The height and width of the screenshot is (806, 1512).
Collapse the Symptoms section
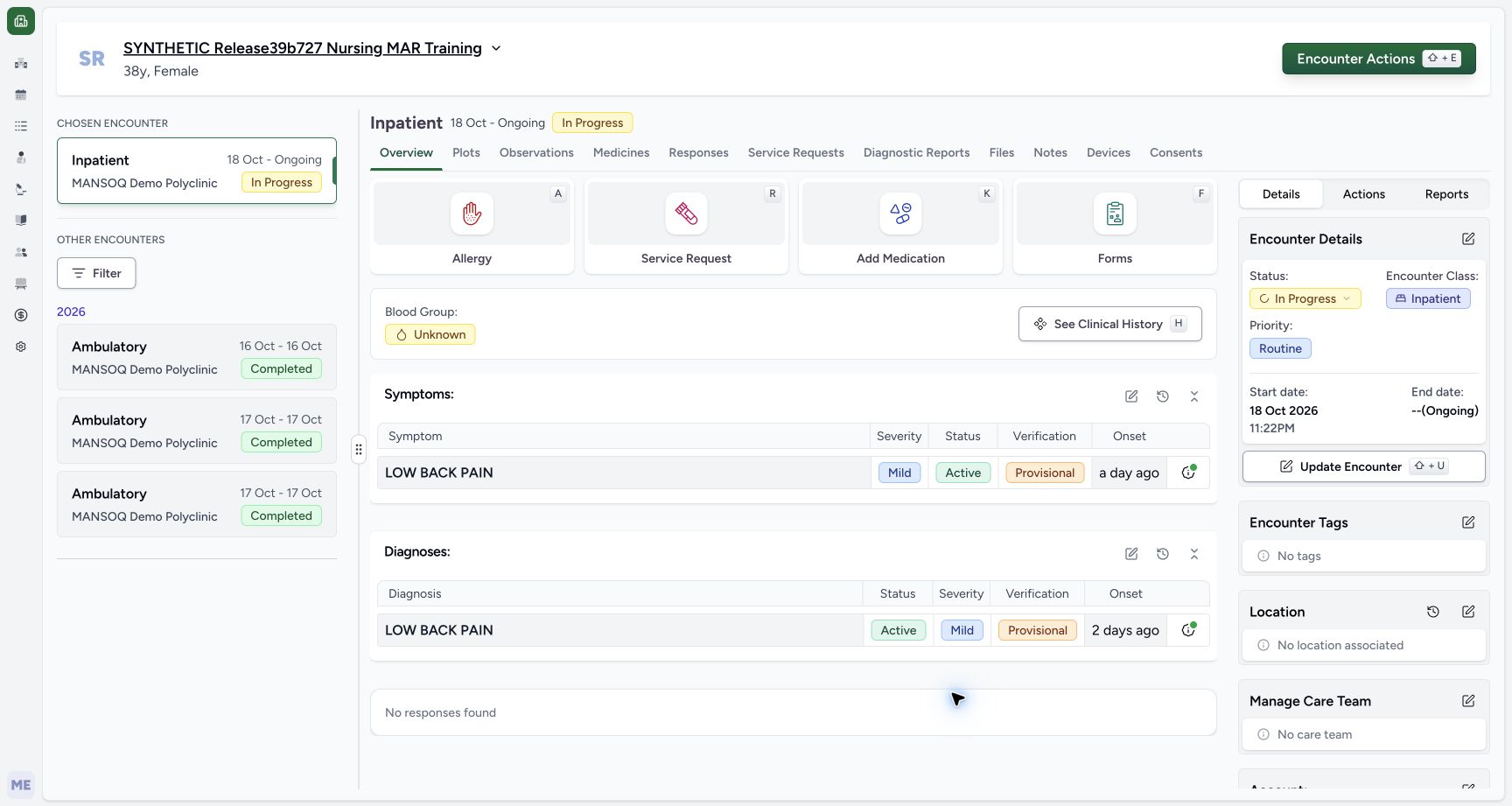point(1194,396)
